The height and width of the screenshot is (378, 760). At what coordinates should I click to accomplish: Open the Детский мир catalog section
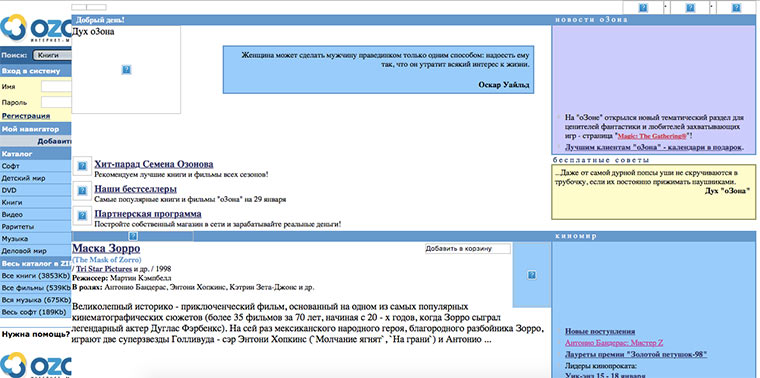(35, 178)
